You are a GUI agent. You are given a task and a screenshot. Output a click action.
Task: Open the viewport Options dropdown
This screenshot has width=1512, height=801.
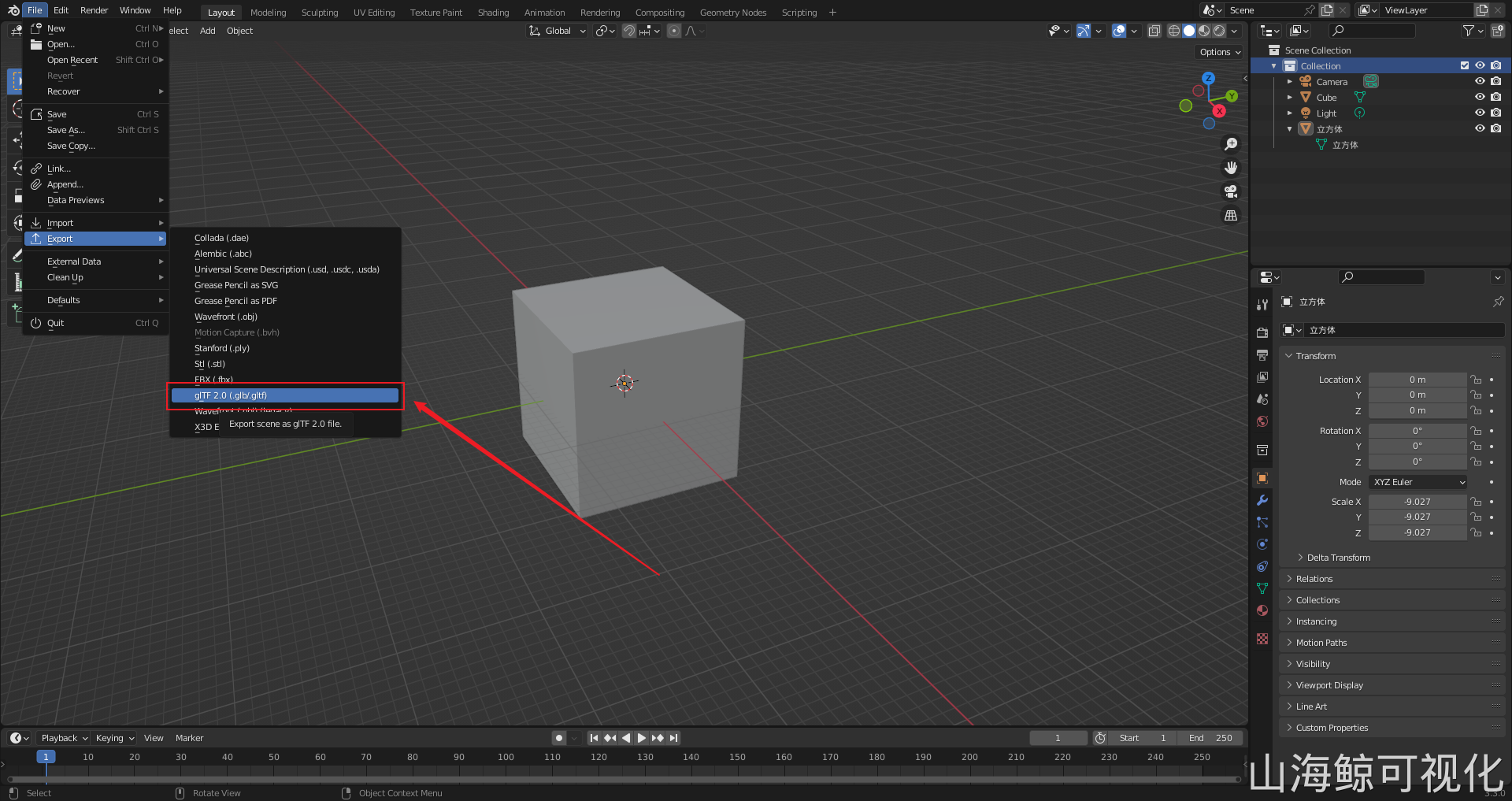tap(1220, 52)
